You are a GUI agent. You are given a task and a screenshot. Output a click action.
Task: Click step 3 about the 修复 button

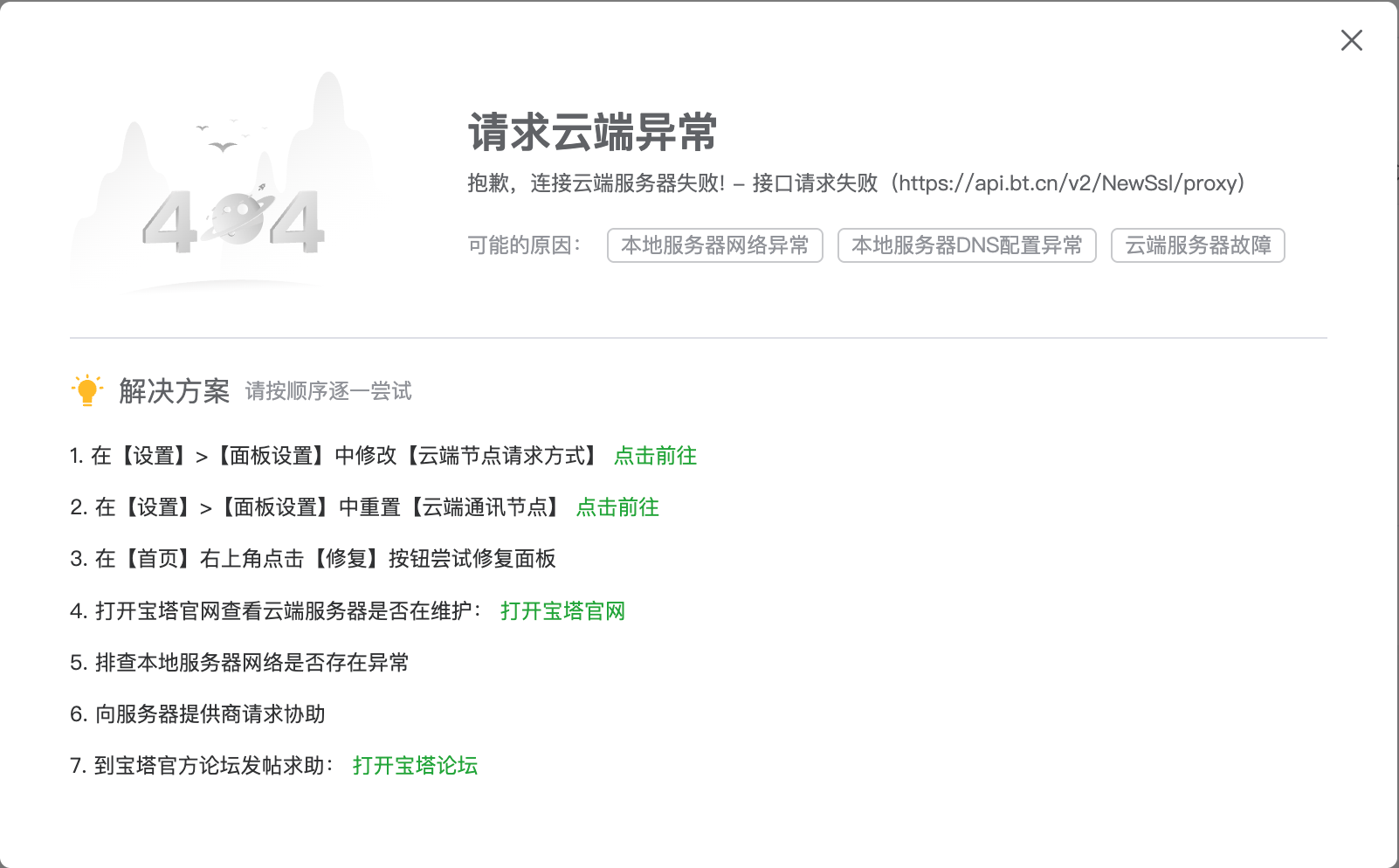coord(313,559)
